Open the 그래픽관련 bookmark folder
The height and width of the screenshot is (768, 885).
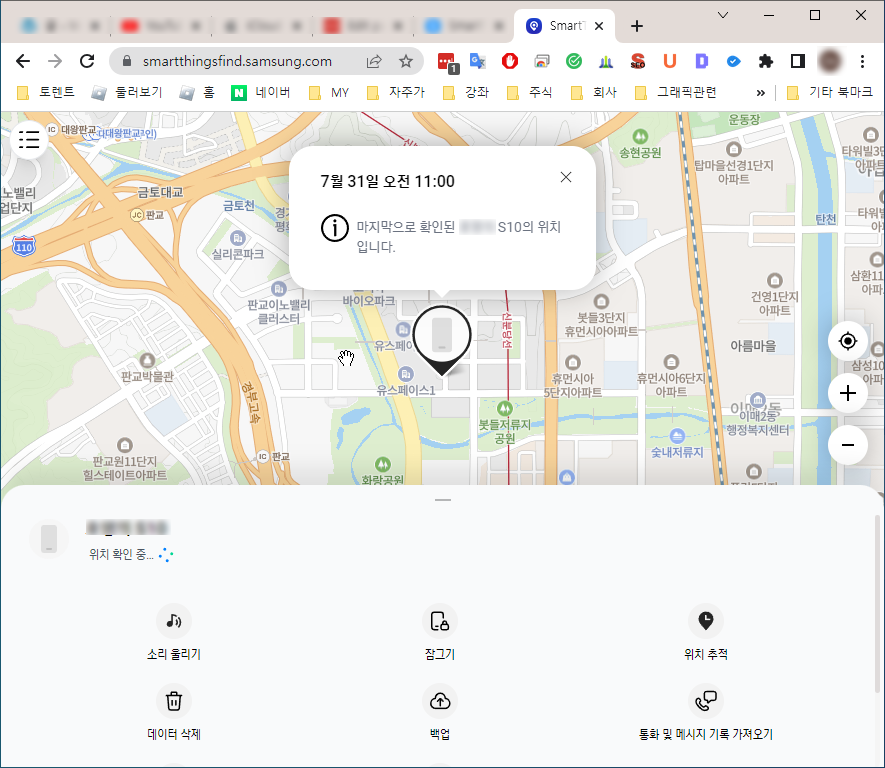pyautogui.click(x=676, y=93)
